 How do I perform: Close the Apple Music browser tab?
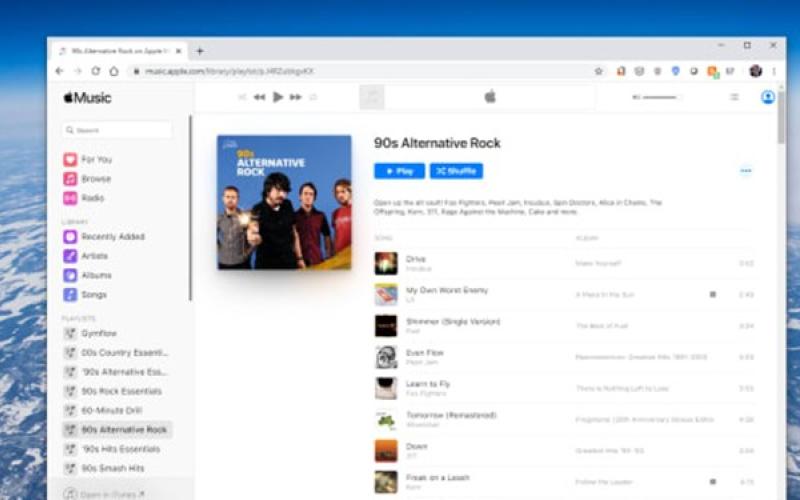tap(179, 51)
